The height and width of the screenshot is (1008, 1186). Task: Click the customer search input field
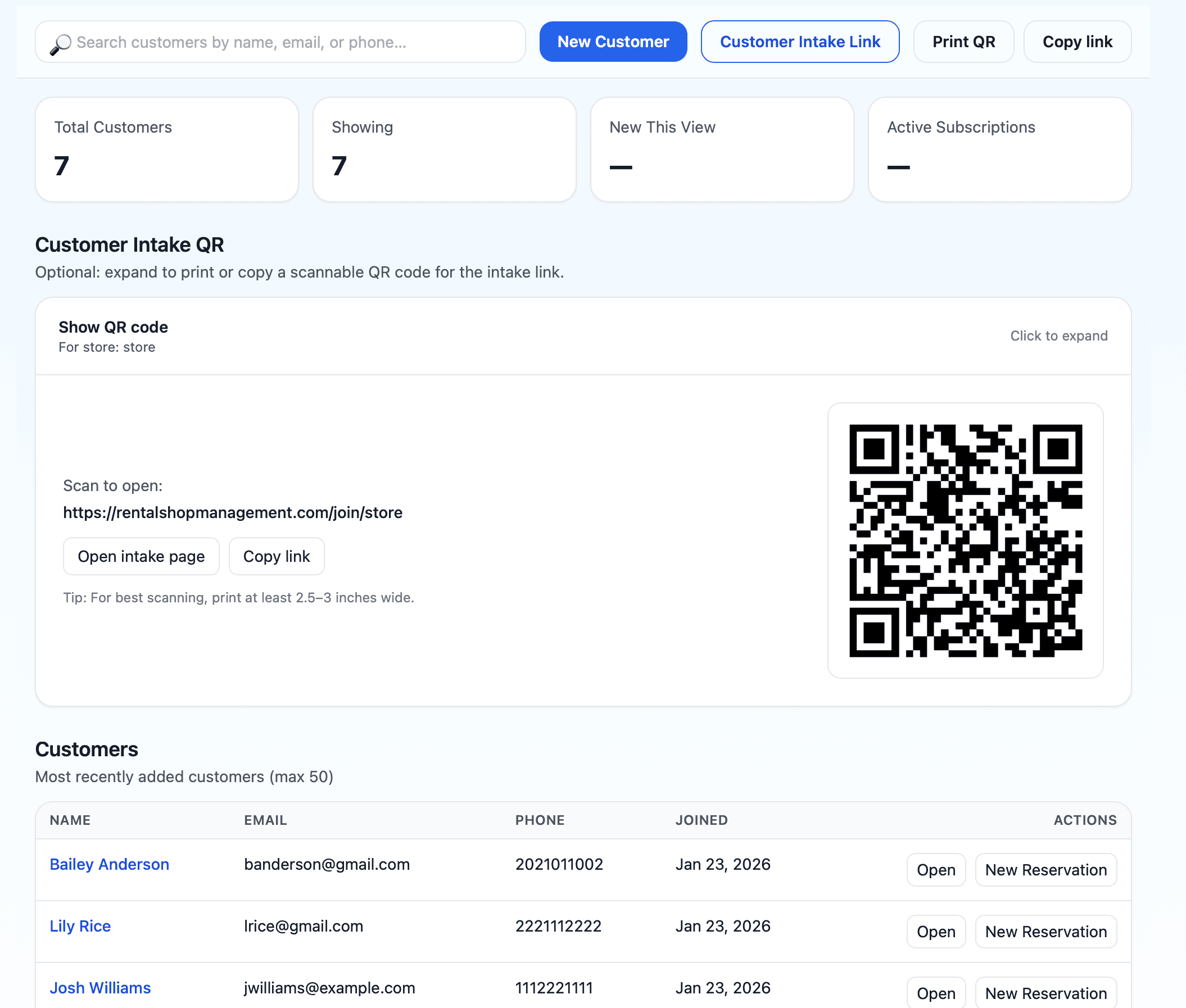tap(280, 42)
